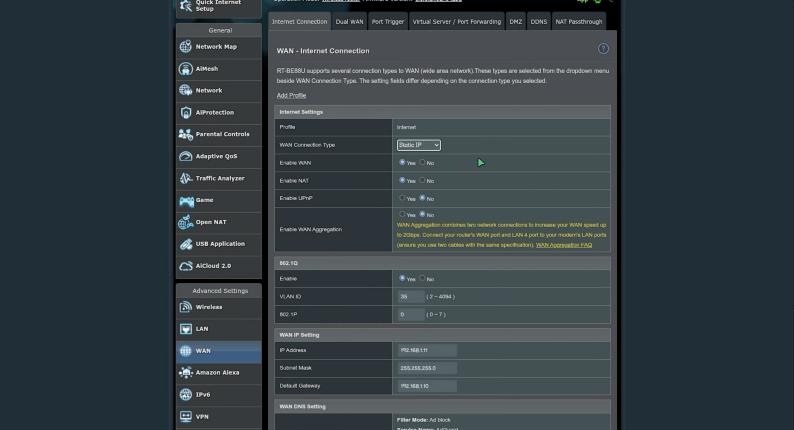Open Adaptive QoS gauge icon

186,156
